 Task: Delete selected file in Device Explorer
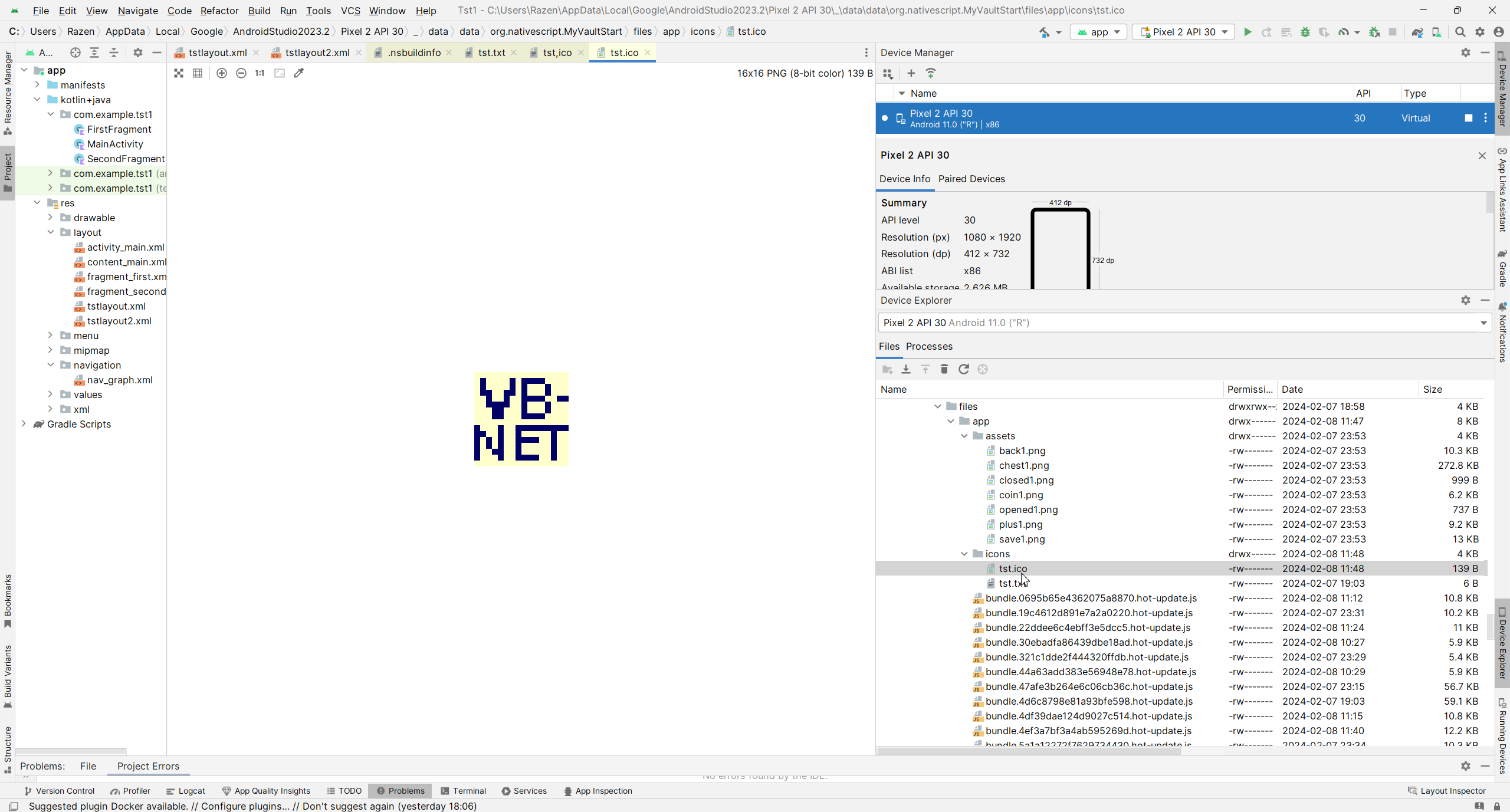[944, 369]
